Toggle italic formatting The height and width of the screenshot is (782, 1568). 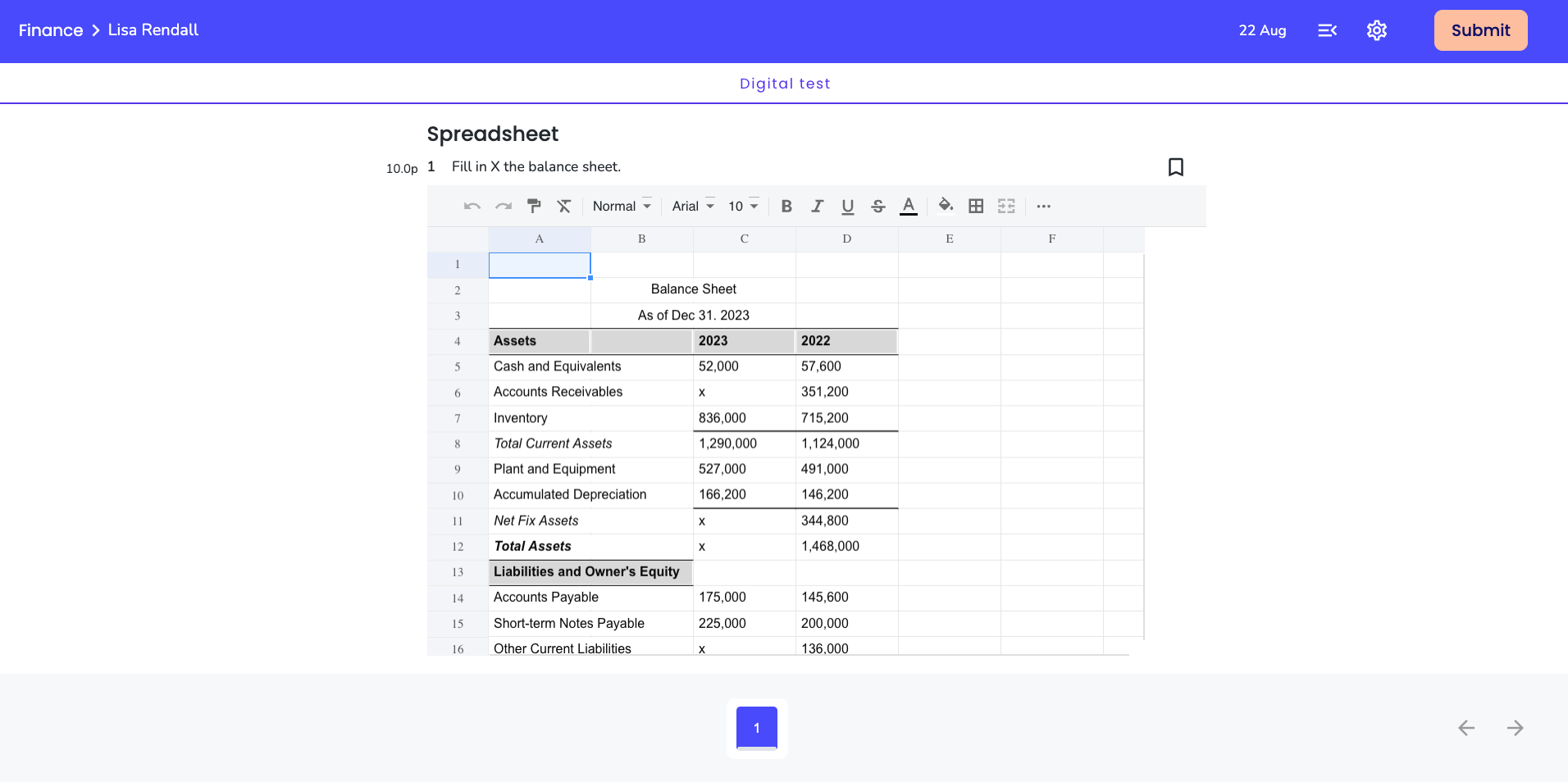click(817, 207)
